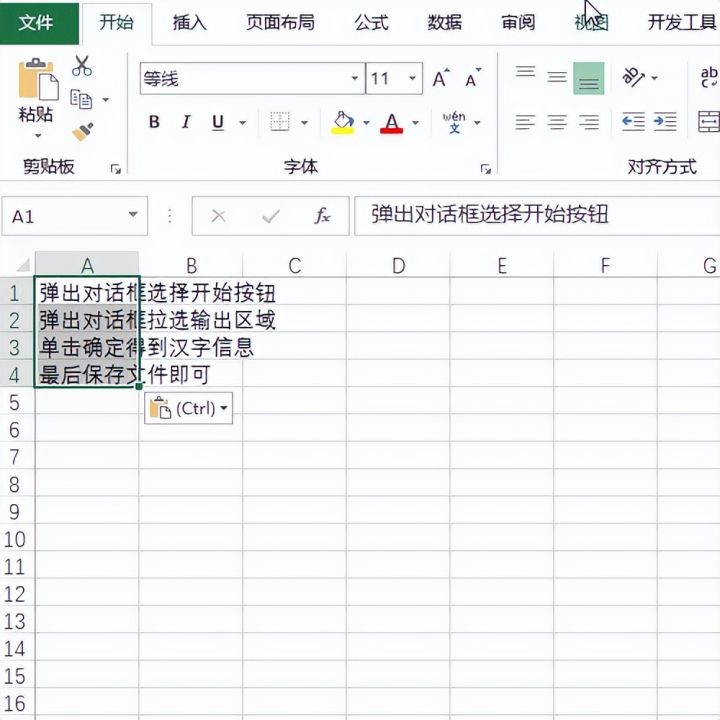
Task: Expand the formula bar options dots
Action: click(170, 216)
